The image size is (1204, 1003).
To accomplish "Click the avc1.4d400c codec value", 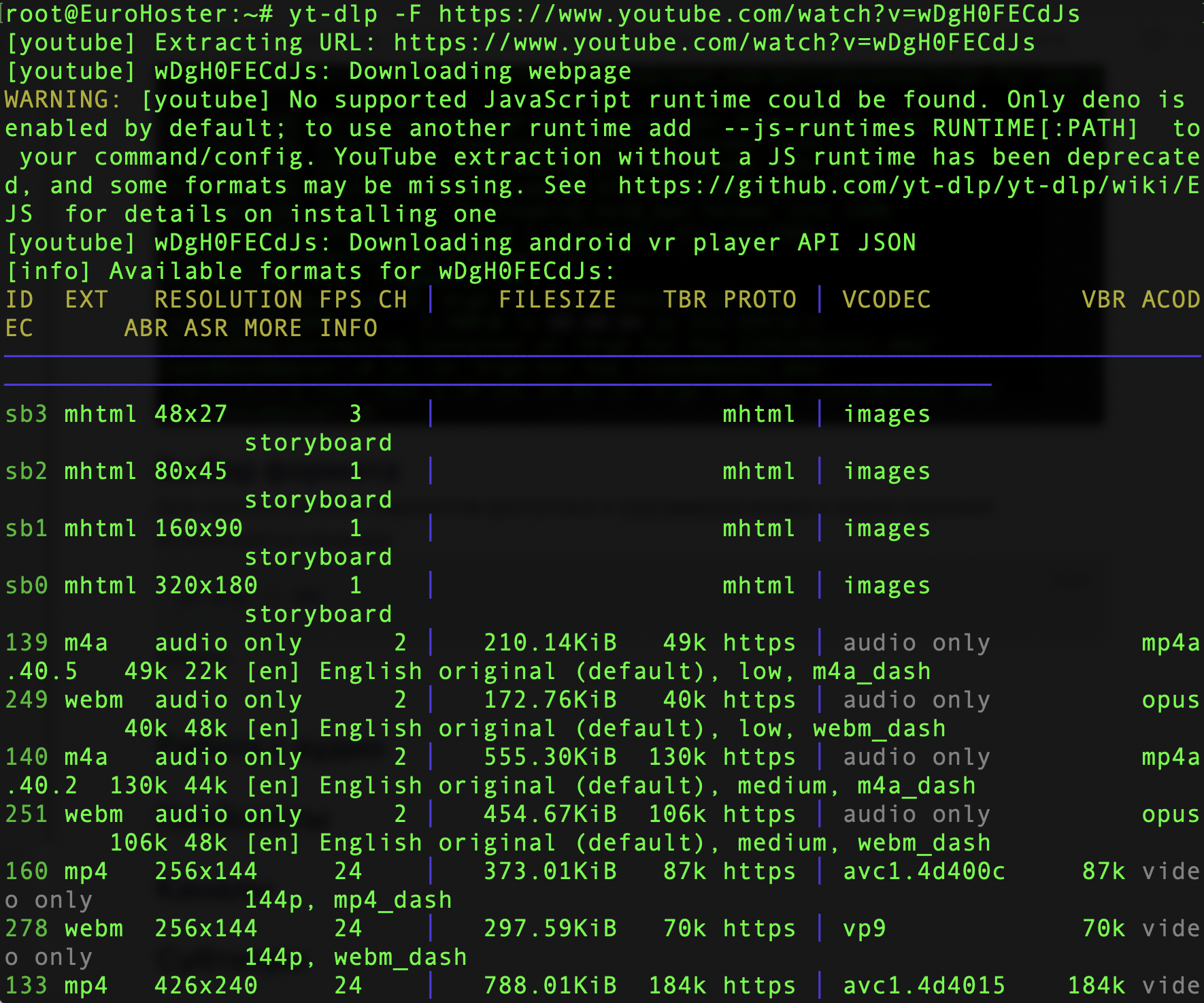I will (x=924, y=871).
